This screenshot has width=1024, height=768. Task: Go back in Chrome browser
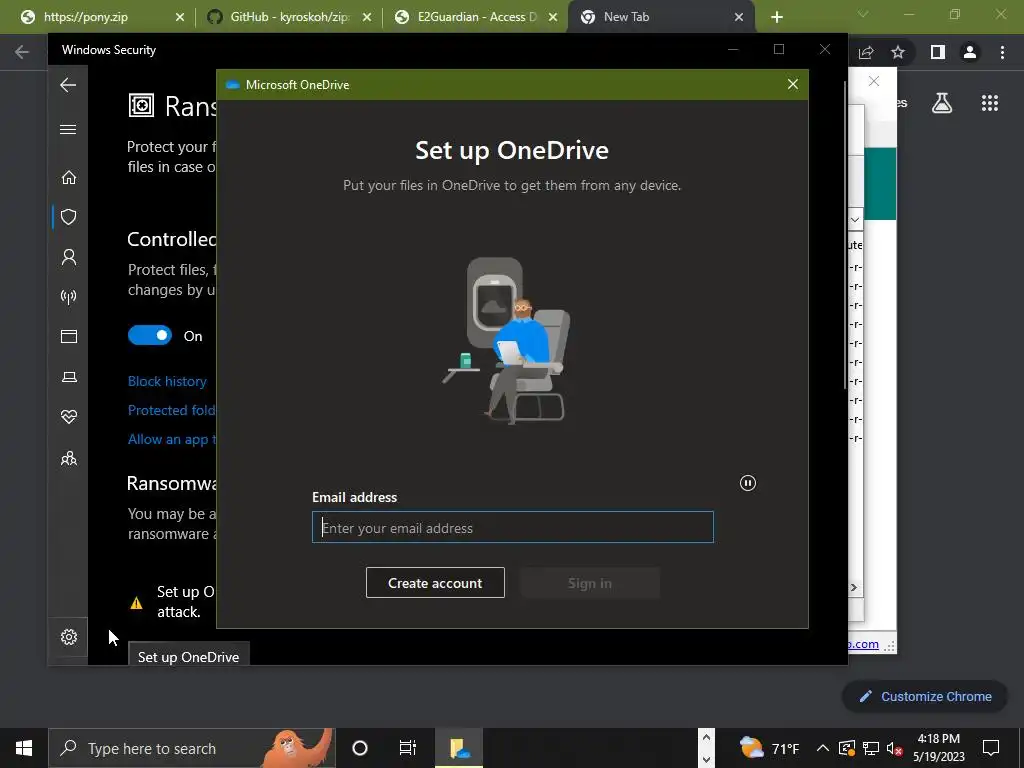[x=22, y=52]
